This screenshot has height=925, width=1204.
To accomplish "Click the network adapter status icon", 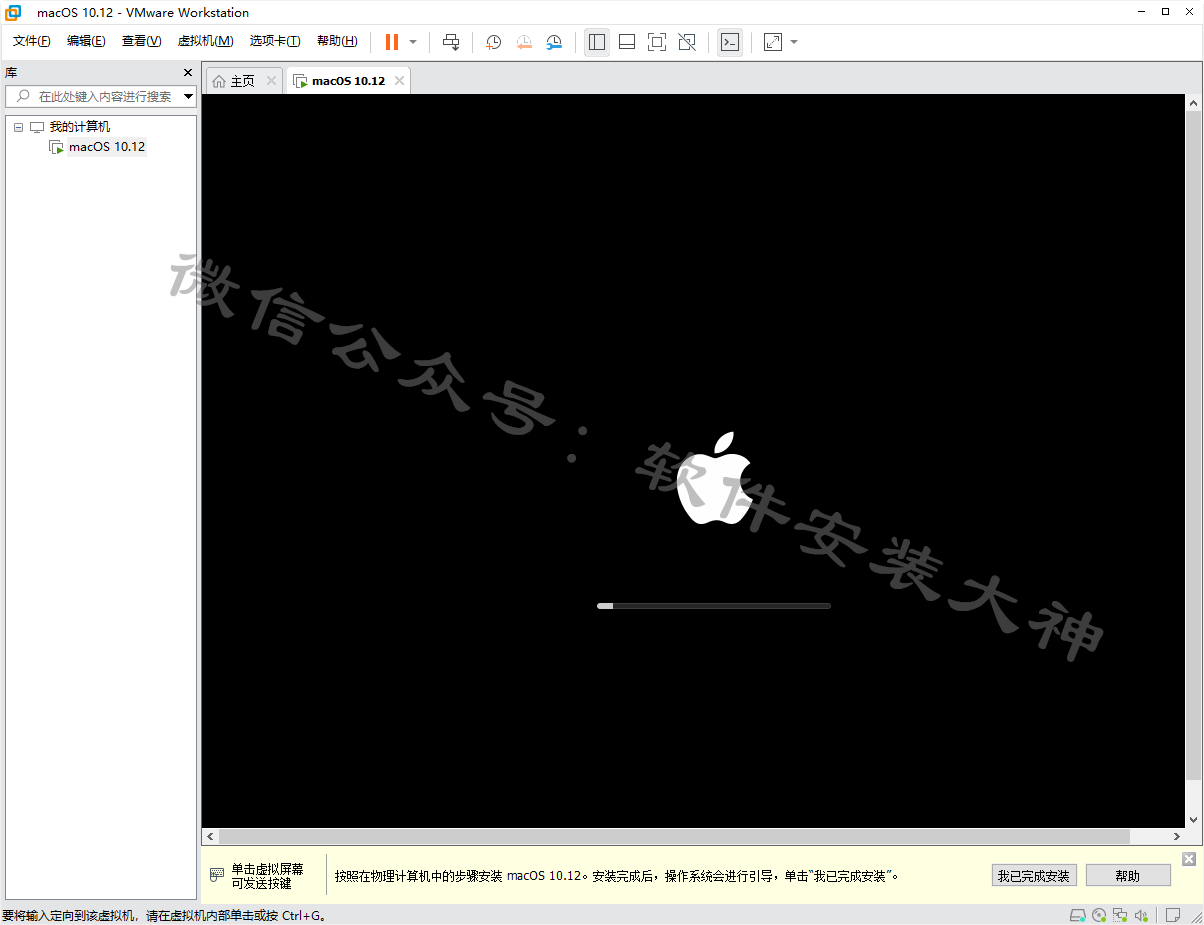I will coord(1121,915).
